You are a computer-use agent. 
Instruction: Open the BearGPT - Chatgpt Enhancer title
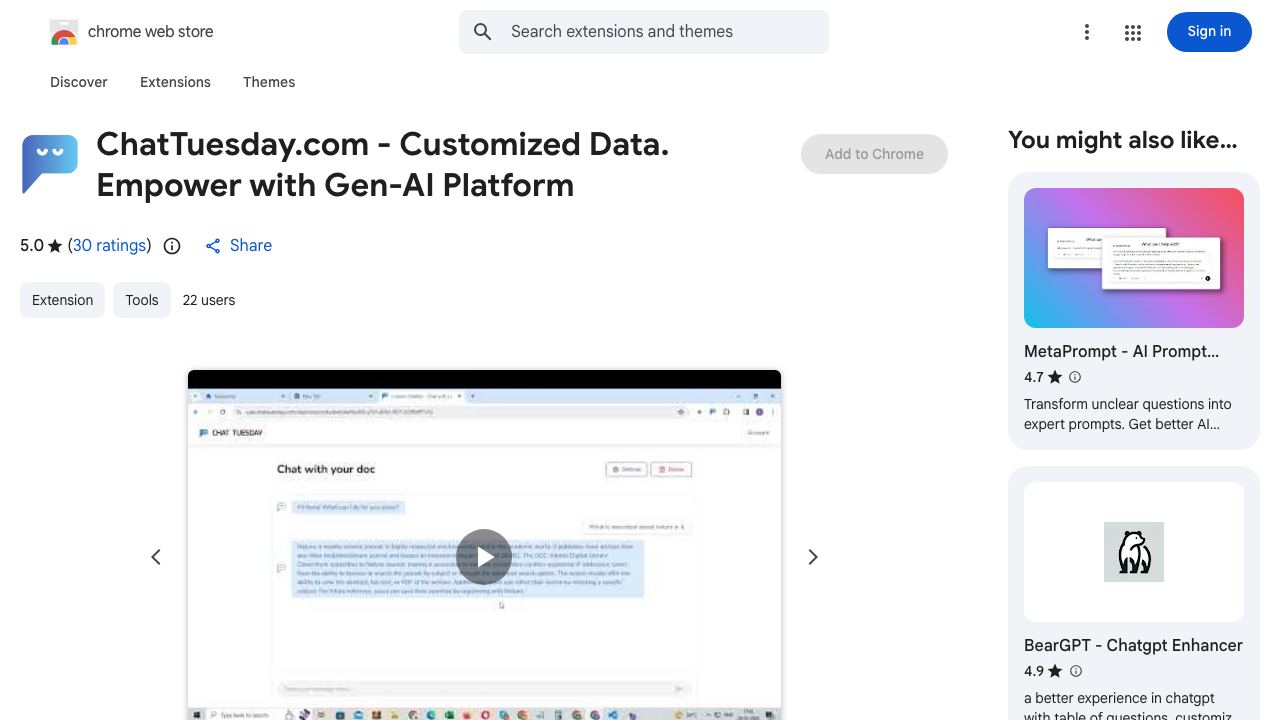click(x=1133, y=645)
